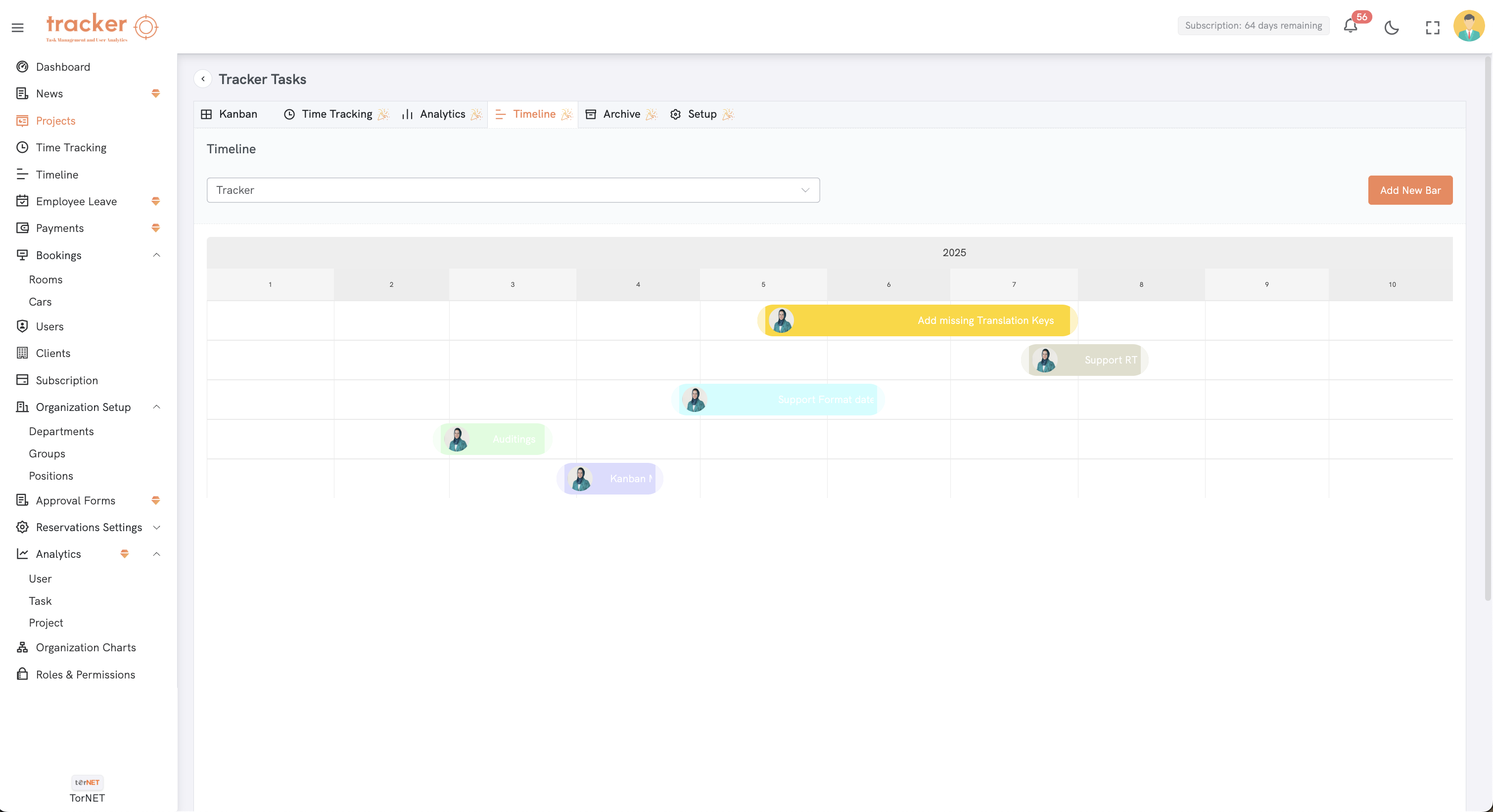Go back using the left arrow button

click(203, 79)
